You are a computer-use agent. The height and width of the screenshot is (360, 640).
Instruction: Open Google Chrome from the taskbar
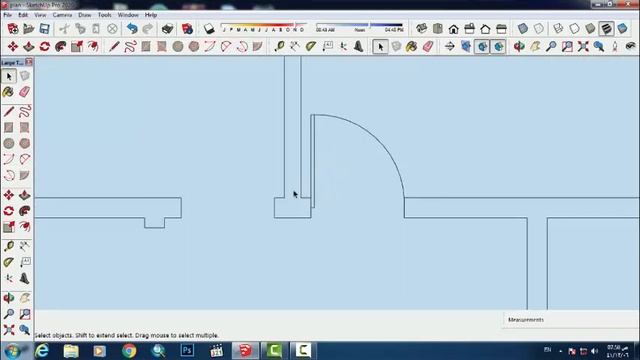pyautogui.click(x=129, y=351)
